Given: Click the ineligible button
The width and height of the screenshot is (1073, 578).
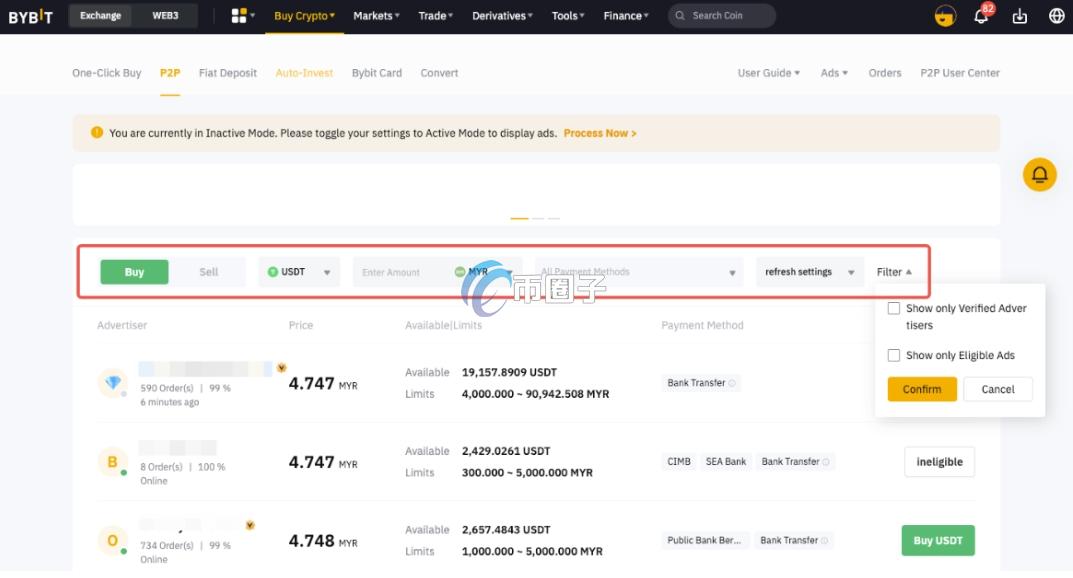Looking at the screenshot, I should [940, 462].
